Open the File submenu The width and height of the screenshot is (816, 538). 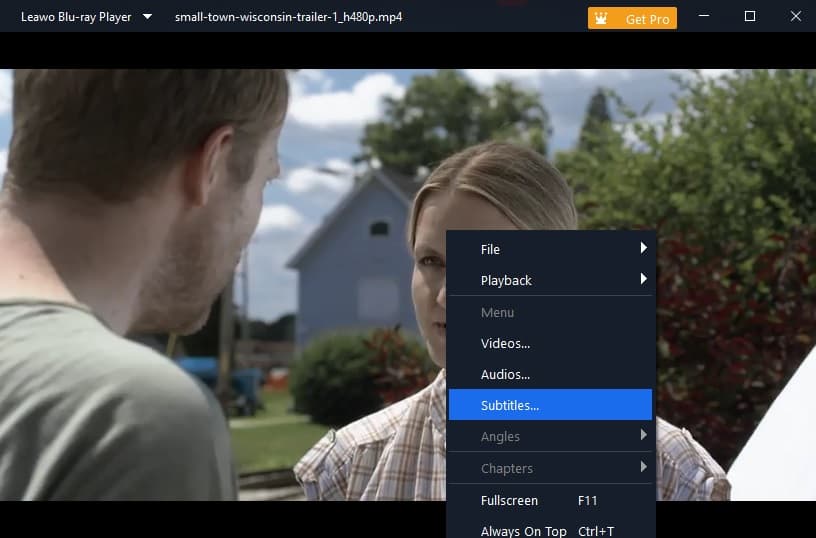coord(550,249)
